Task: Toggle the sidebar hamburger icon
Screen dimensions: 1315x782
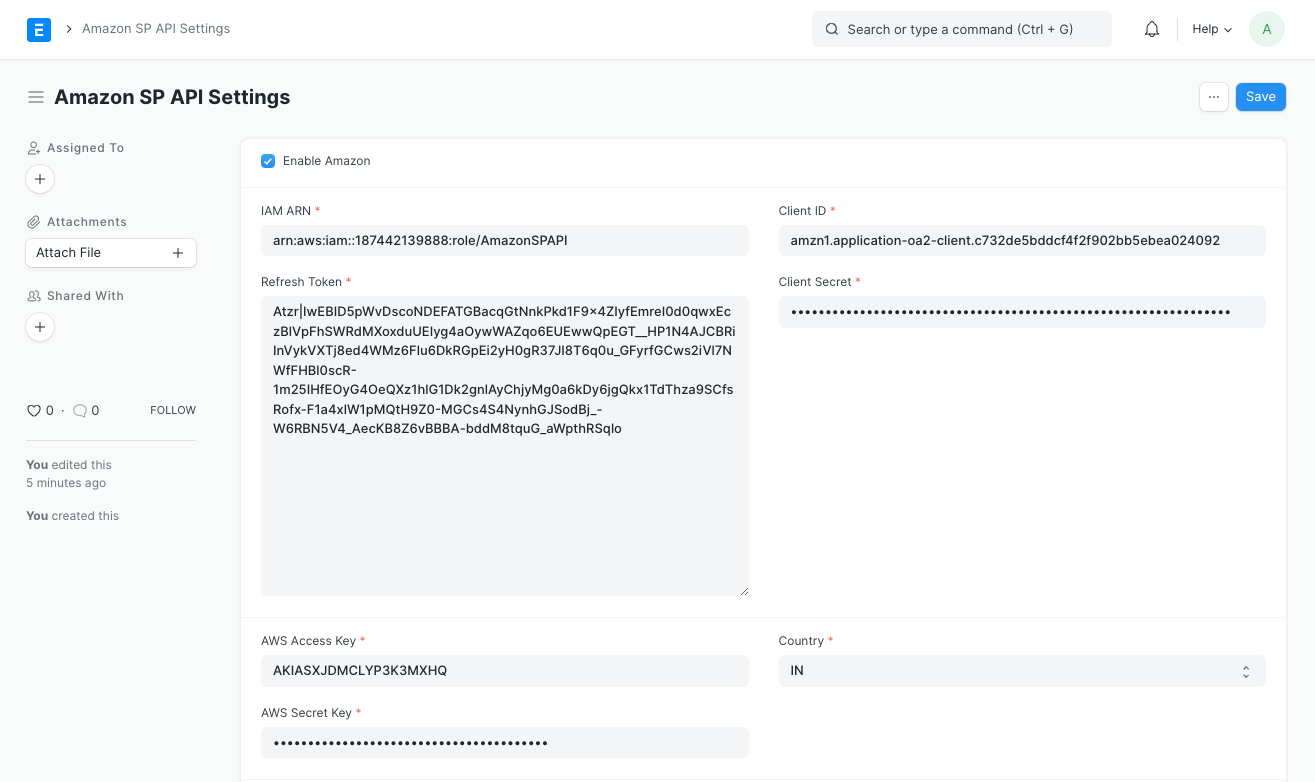Action: pos(36,96)
